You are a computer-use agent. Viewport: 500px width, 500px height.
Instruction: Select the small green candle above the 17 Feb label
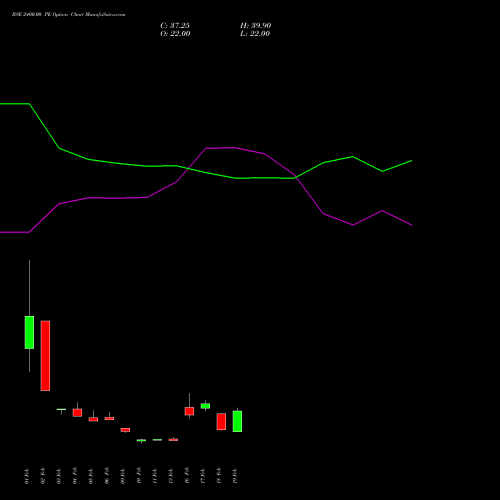tap(205, 406)
